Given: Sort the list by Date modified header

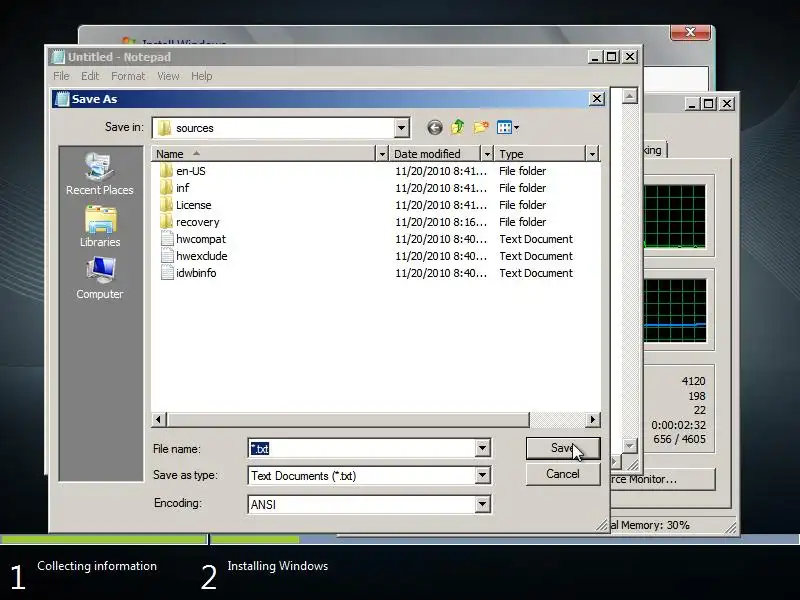Looking at the screenshot, I should coord(435,154).
